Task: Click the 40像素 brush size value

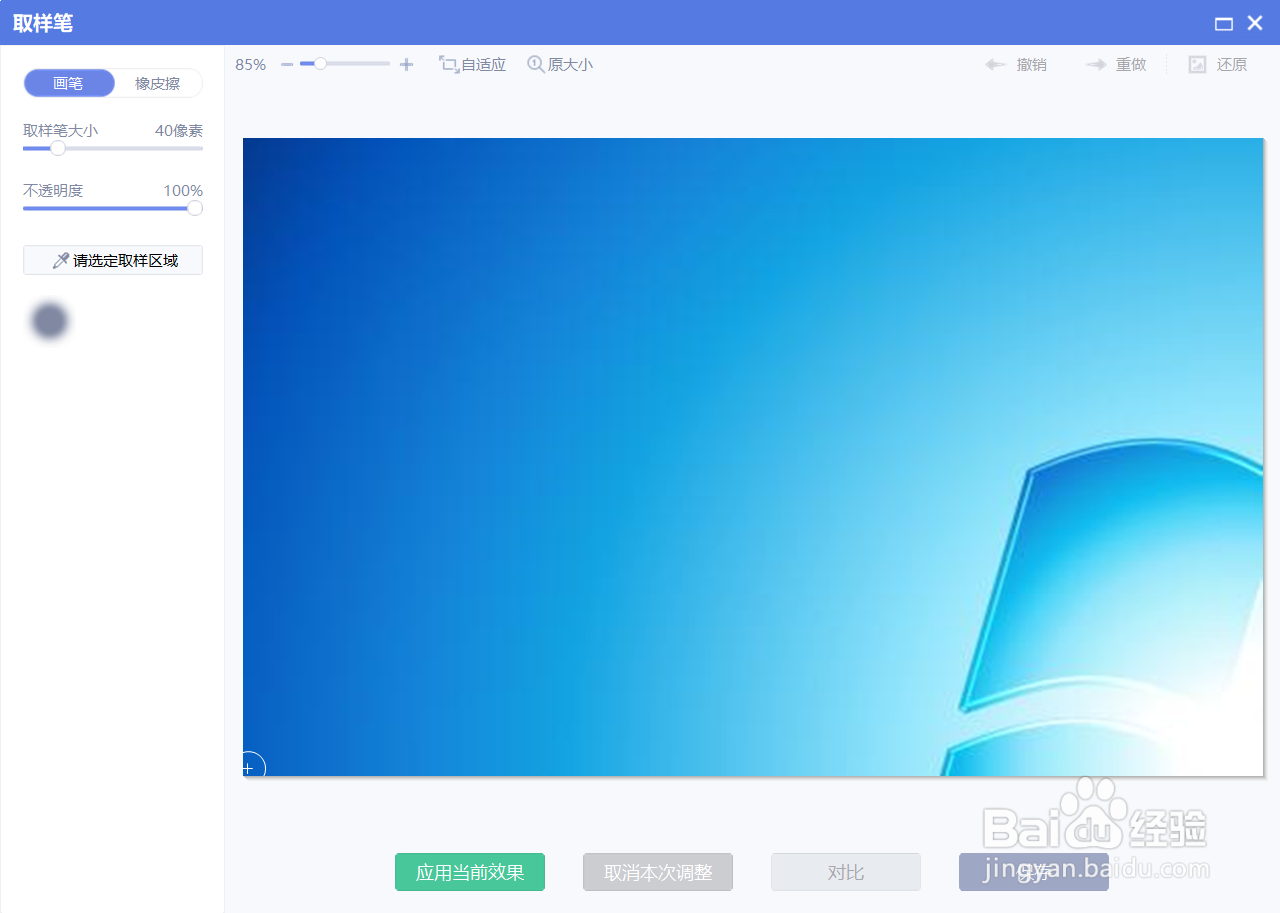Action: coord(179,131)
